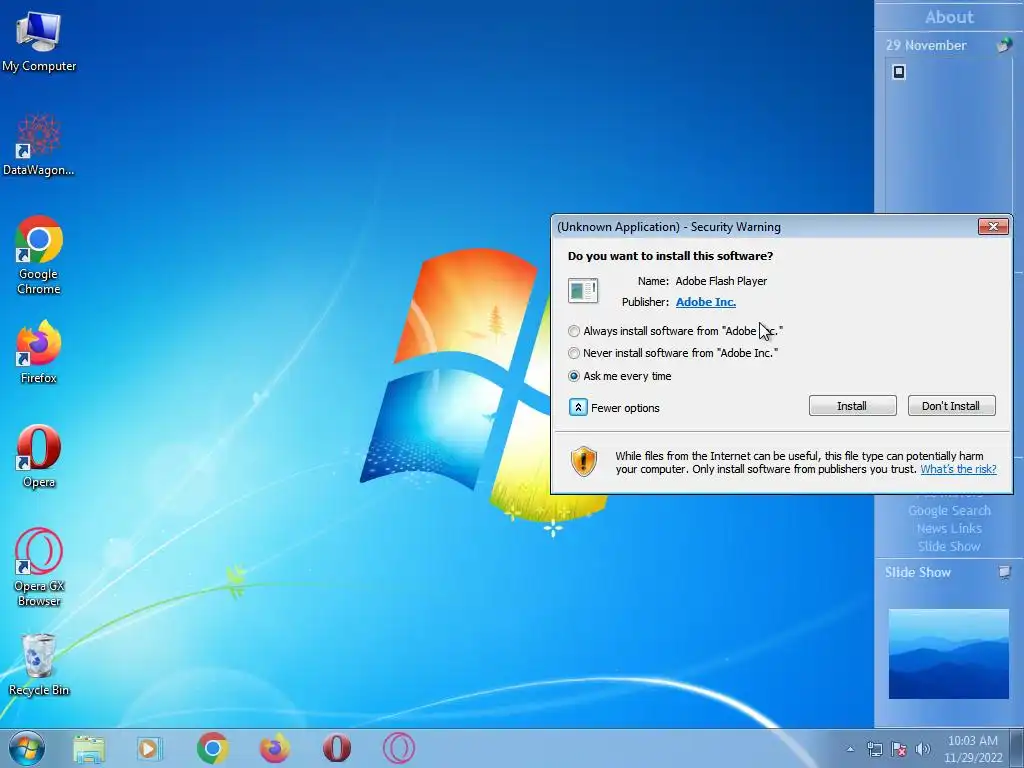Click the Show Desktop strip at taskbar end

(x=1017, y=748)
